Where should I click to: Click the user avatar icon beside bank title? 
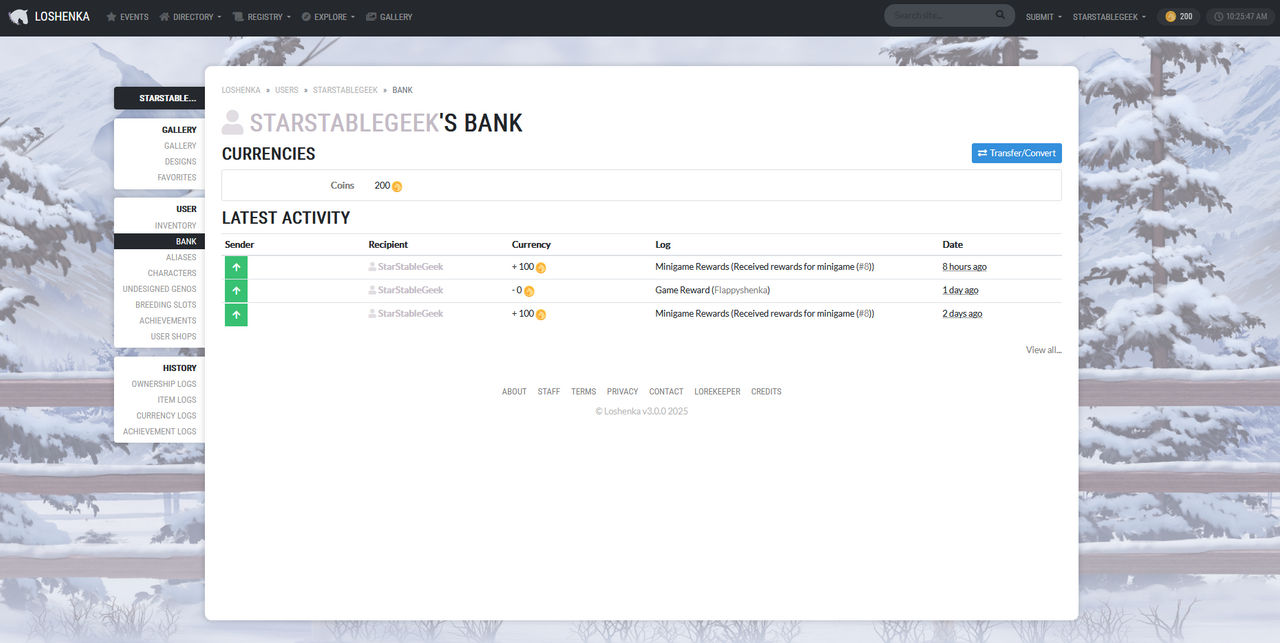tap(232, 122)
